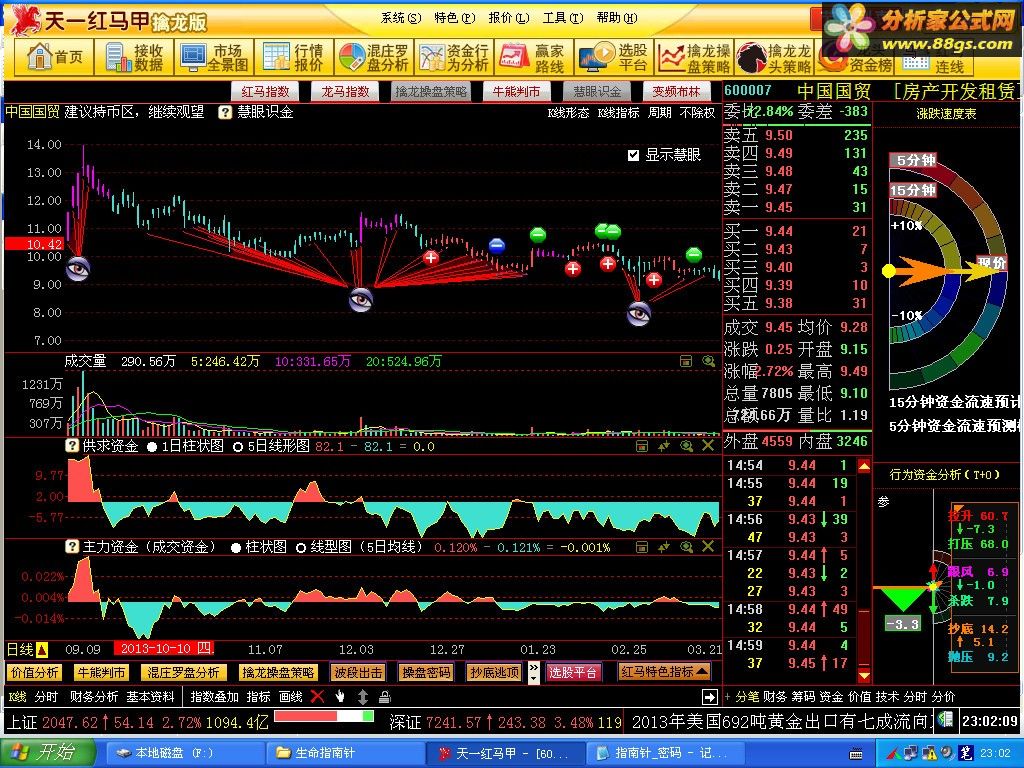Select the 1日柱状图 radio option
1024x768 pixels.
point(152,446)
